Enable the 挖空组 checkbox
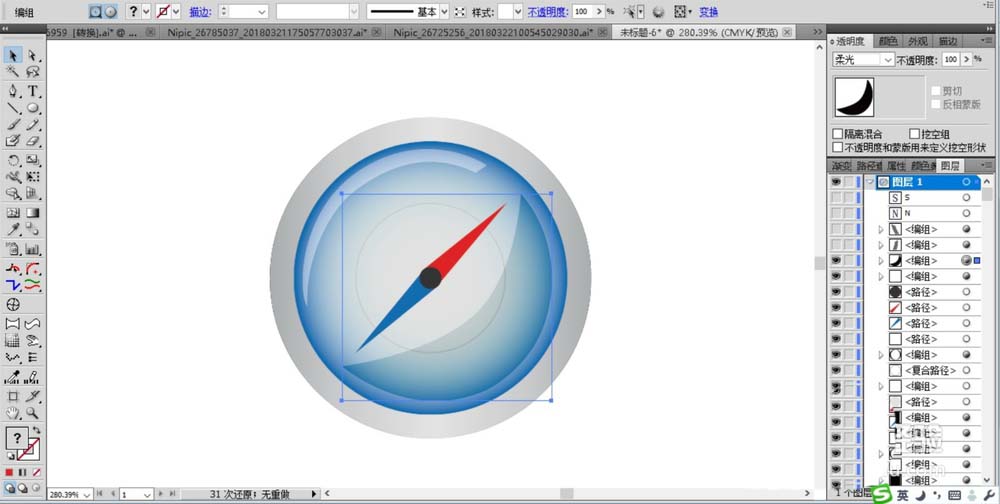This screenshot has height=504, width=1000. tap(914, 134)
